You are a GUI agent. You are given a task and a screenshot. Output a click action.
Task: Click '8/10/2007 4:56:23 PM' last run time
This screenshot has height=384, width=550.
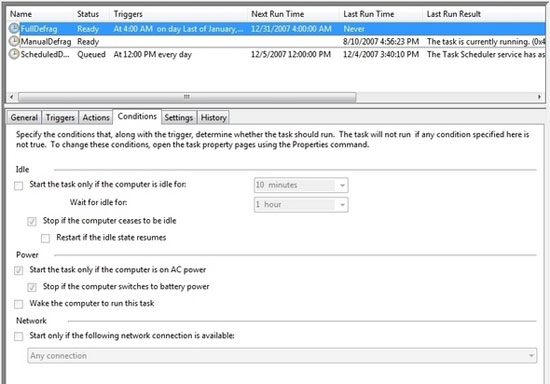pos(381,42)
